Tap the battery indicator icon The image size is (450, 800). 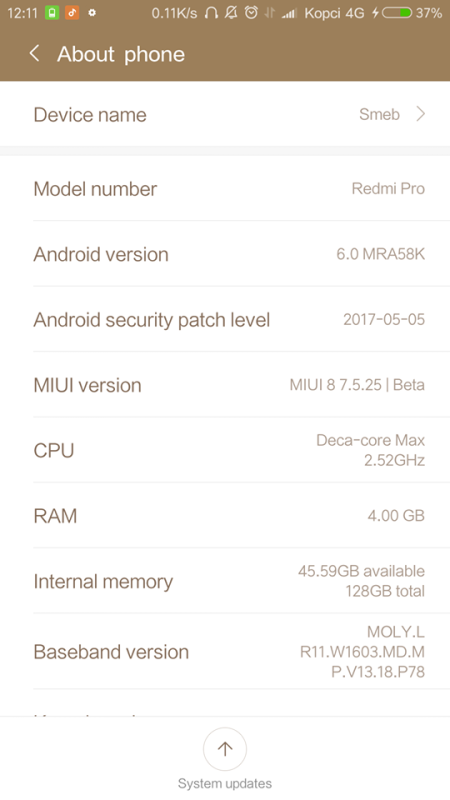[397, 13]
